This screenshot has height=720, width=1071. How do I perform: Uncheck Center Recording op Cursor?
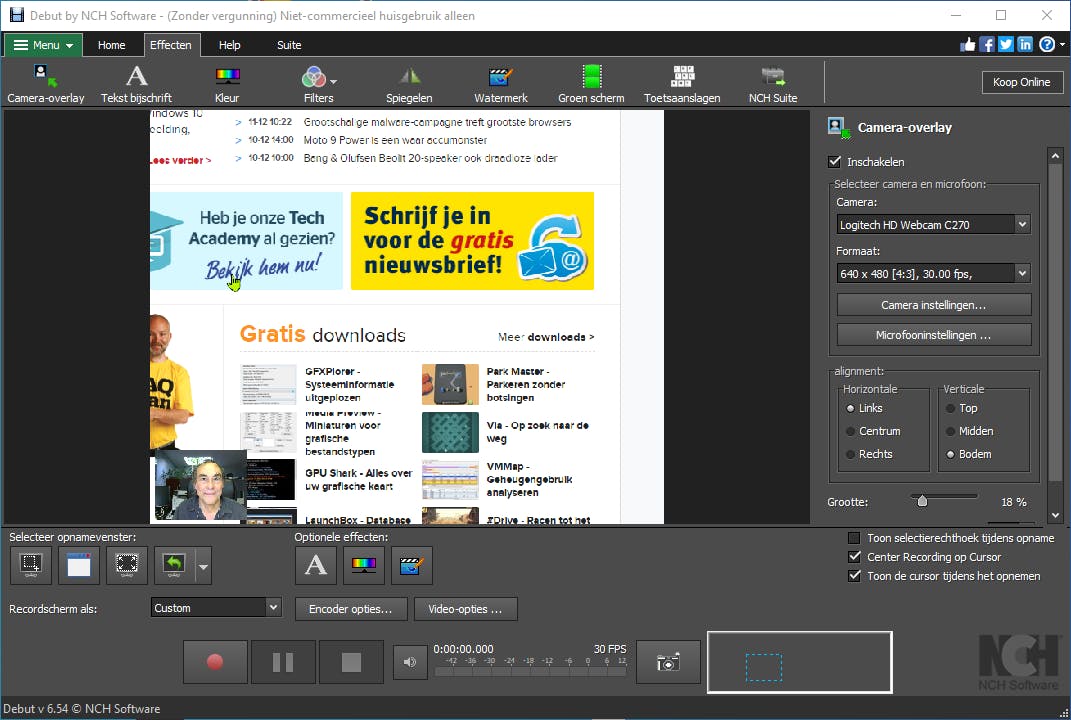pyautogui.click(x=854, y=557)
